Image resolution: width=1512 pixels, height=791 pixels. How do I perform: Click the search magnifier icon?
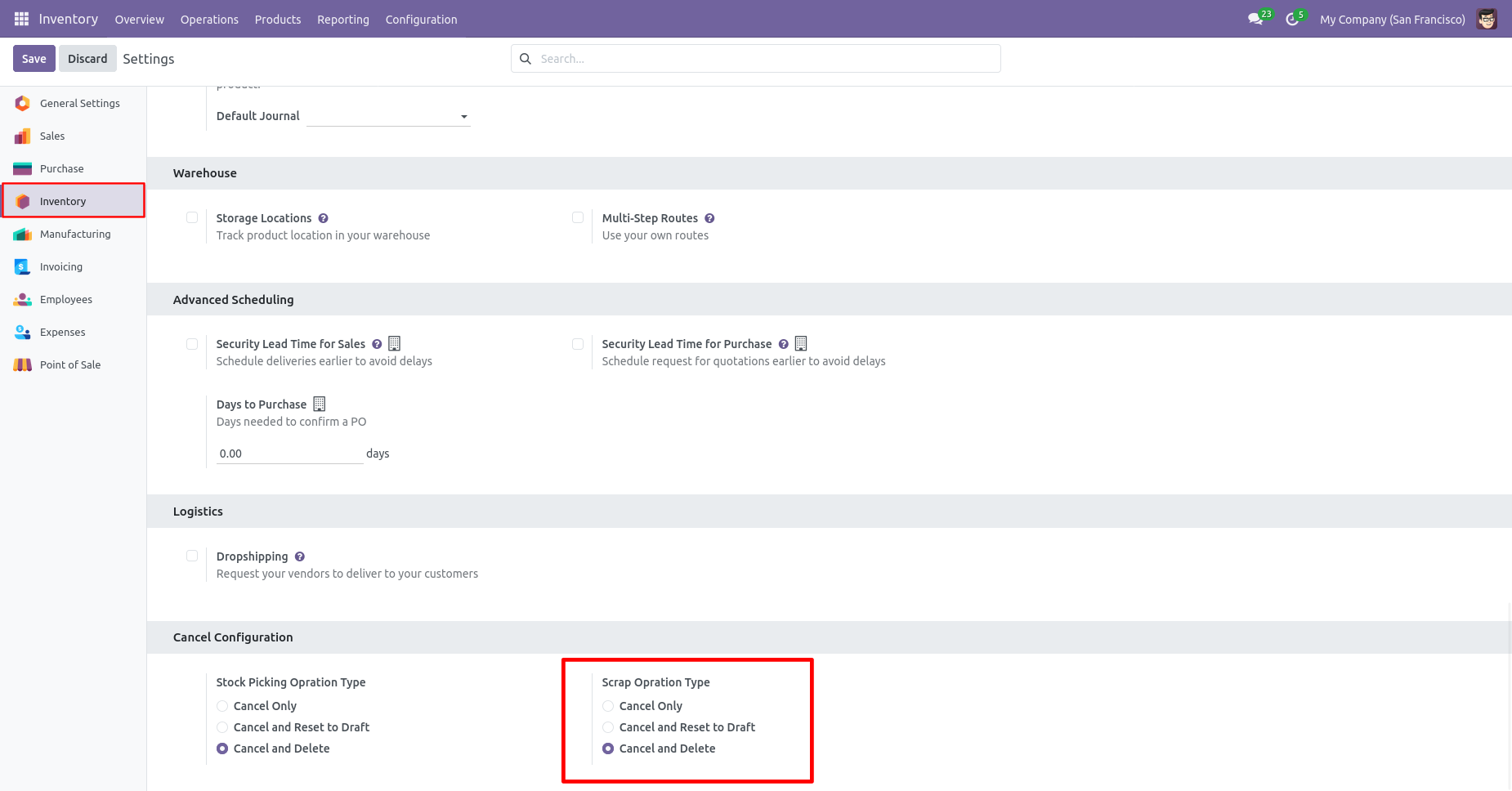(x=526, y=59)
